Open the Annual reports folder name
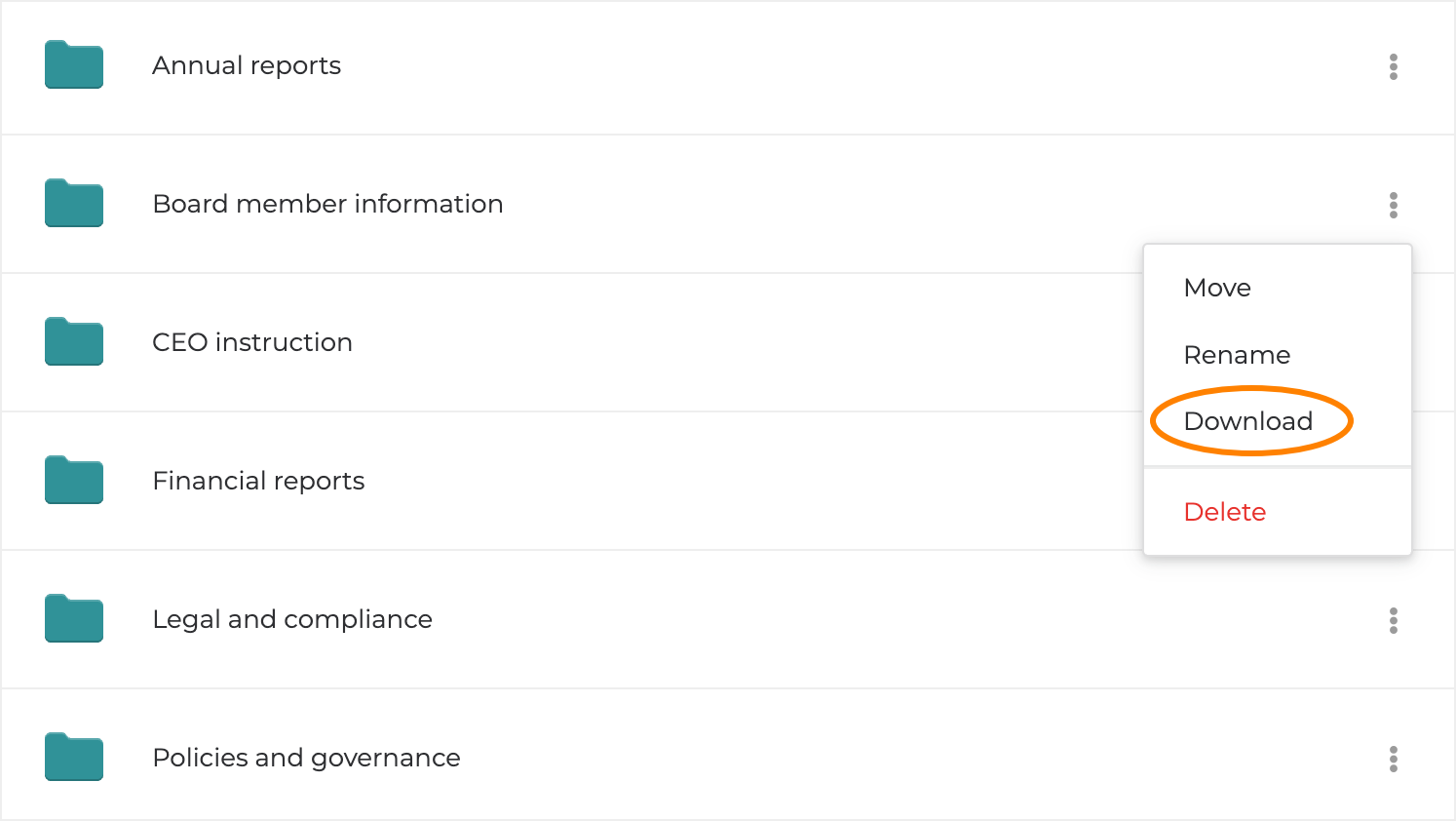1456x821 pixels. coord(247,65)
